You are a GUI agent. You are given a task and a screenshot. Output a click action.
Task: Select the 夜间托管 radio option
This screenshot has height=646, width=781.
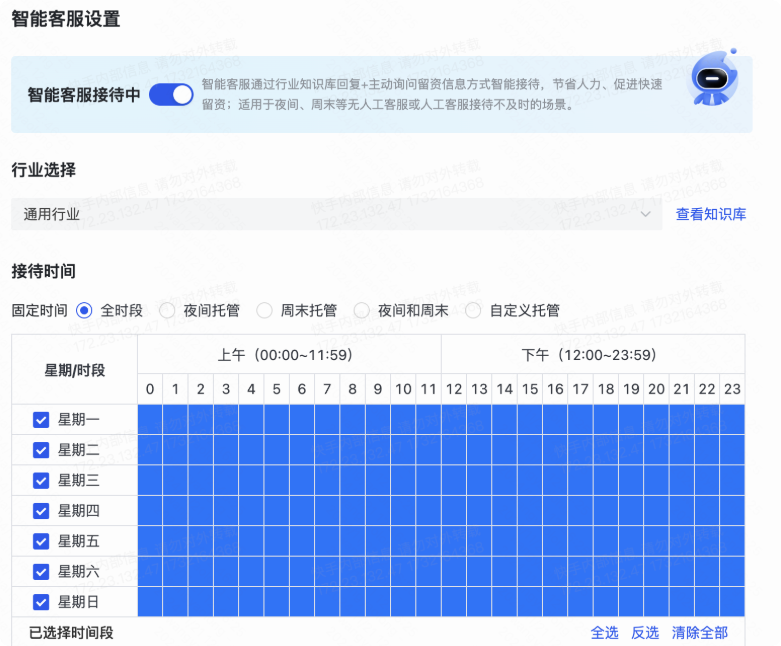click(x=167, y=311)
